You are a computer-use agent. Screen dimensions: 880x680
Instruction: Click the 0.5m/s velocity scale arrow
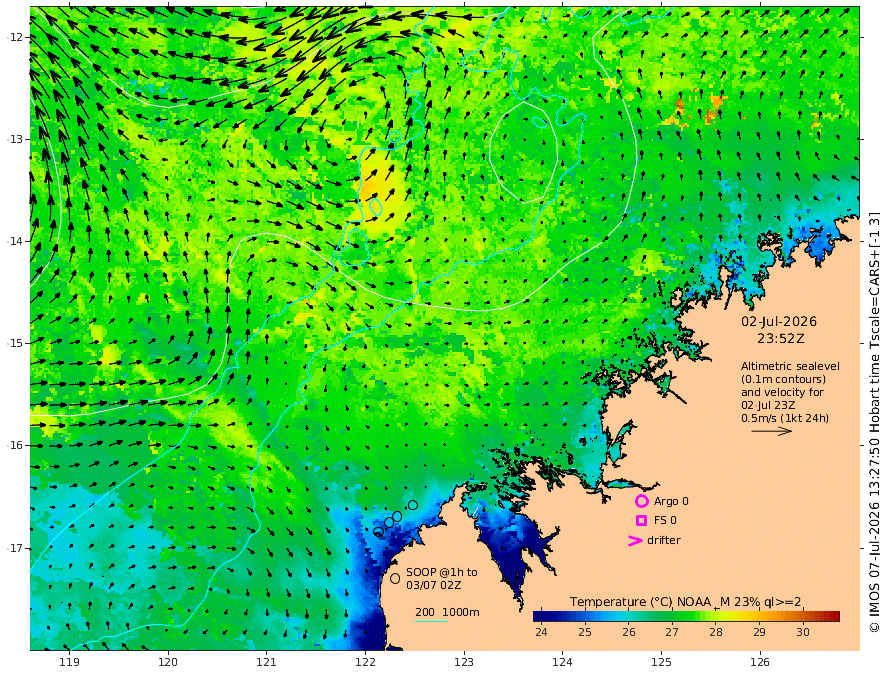click(772, 431)
